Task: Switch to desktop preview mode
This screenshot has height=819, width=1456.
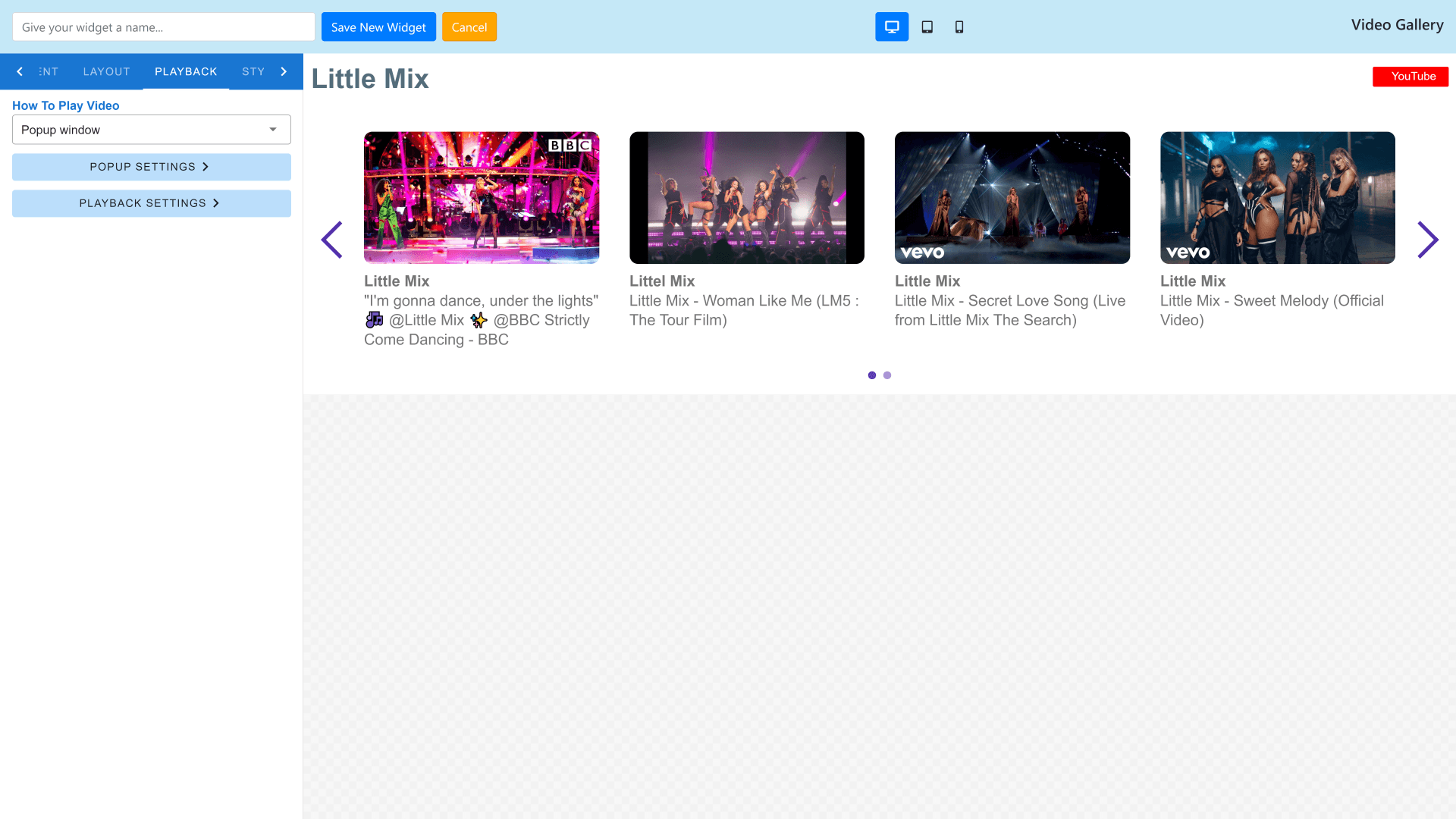Action: 892,27
